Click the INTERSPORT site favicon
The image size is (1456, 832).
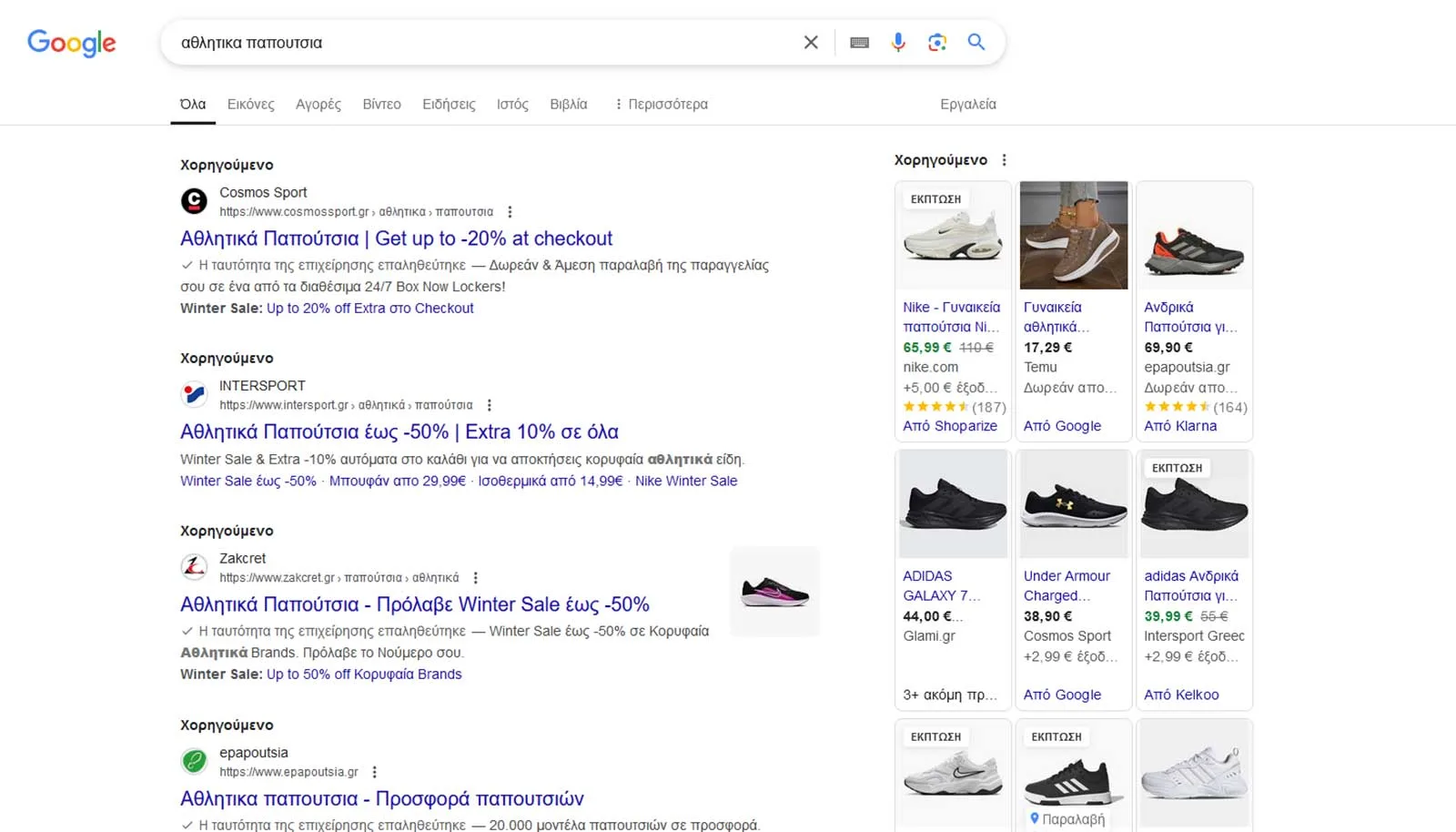point(194,394)
